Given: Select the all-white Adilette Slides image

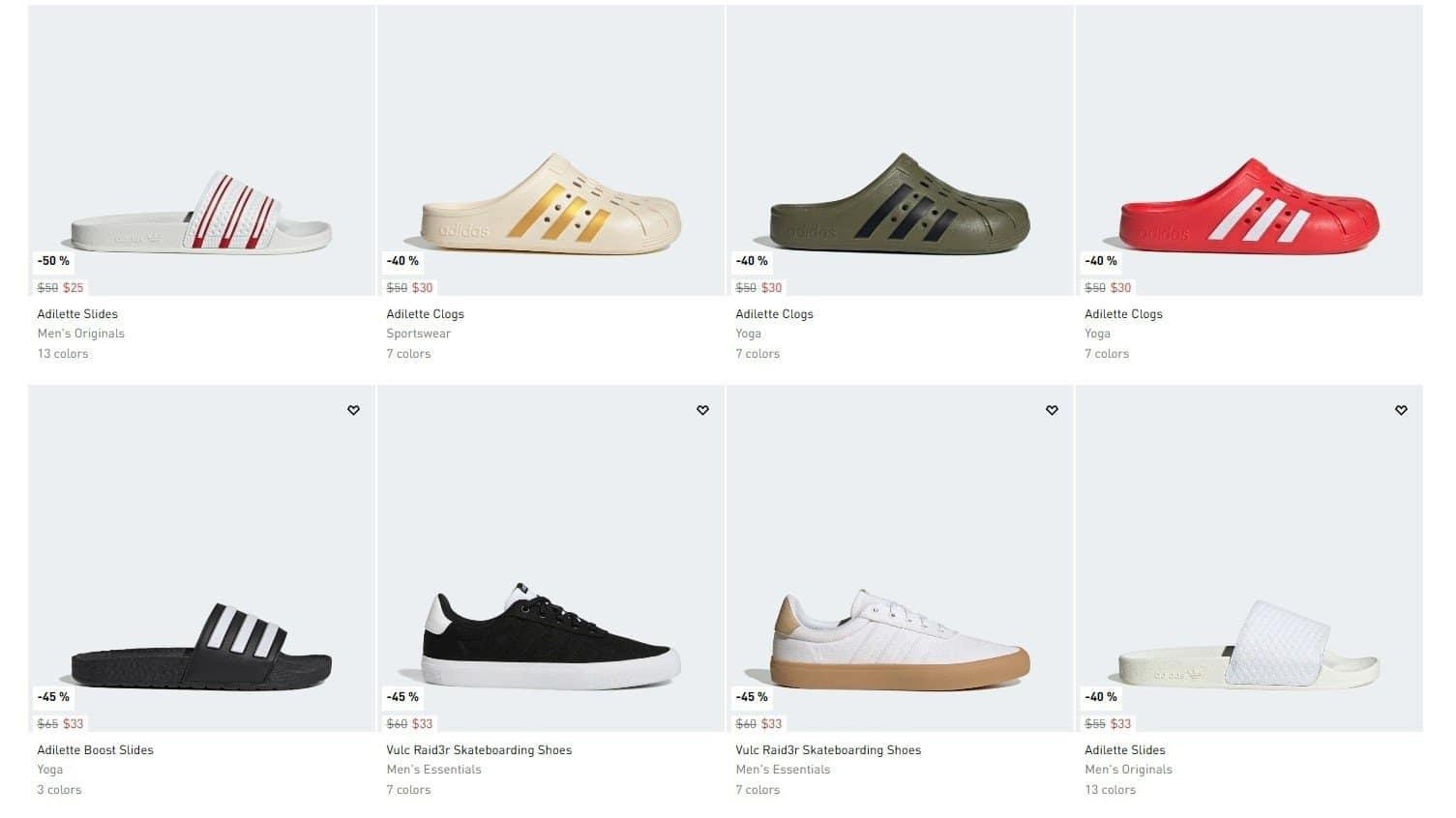Looking at the screenshot, I should 1249,648.
